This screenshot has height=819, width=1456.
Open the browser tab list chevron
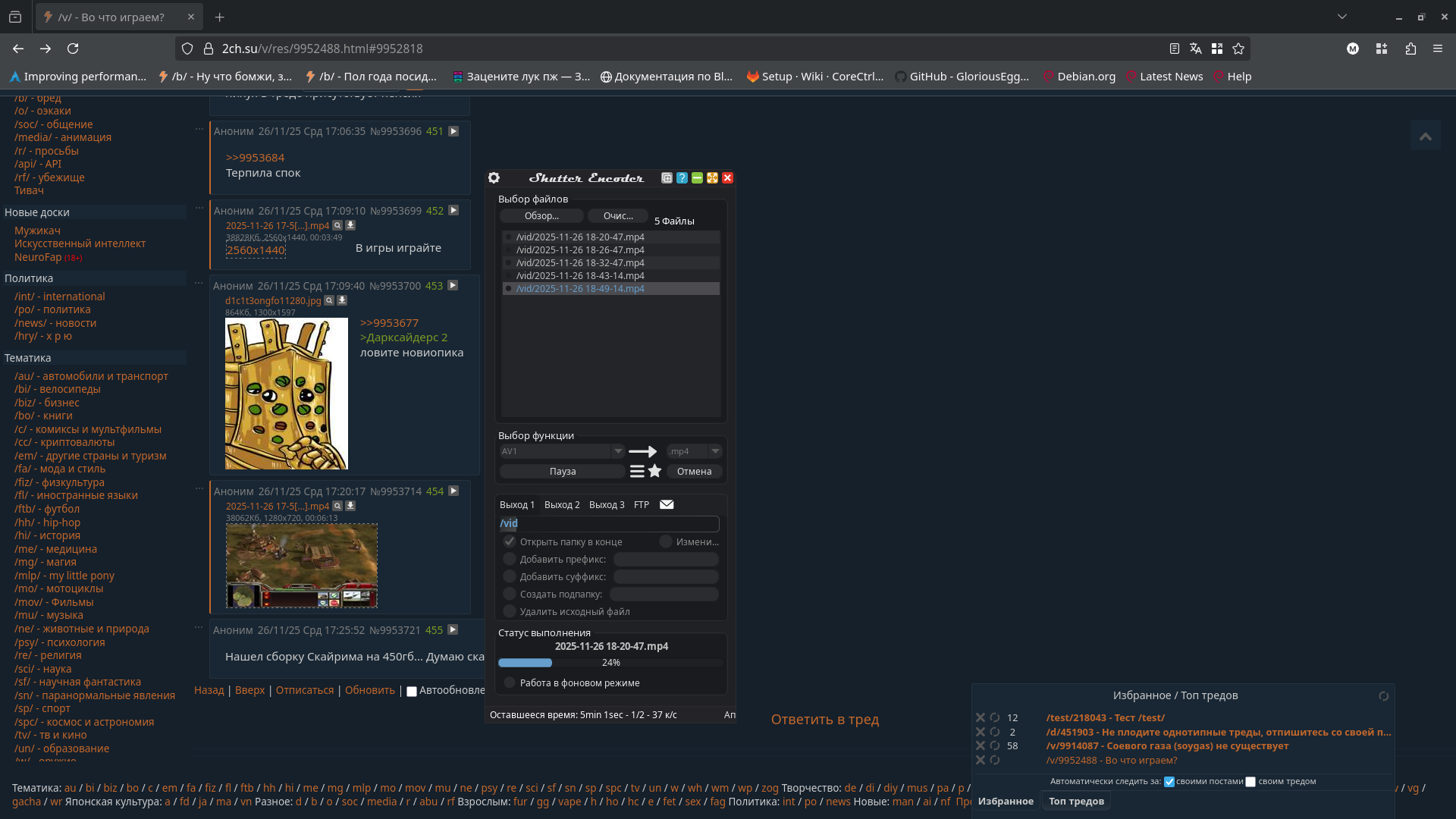(1342, 17)
